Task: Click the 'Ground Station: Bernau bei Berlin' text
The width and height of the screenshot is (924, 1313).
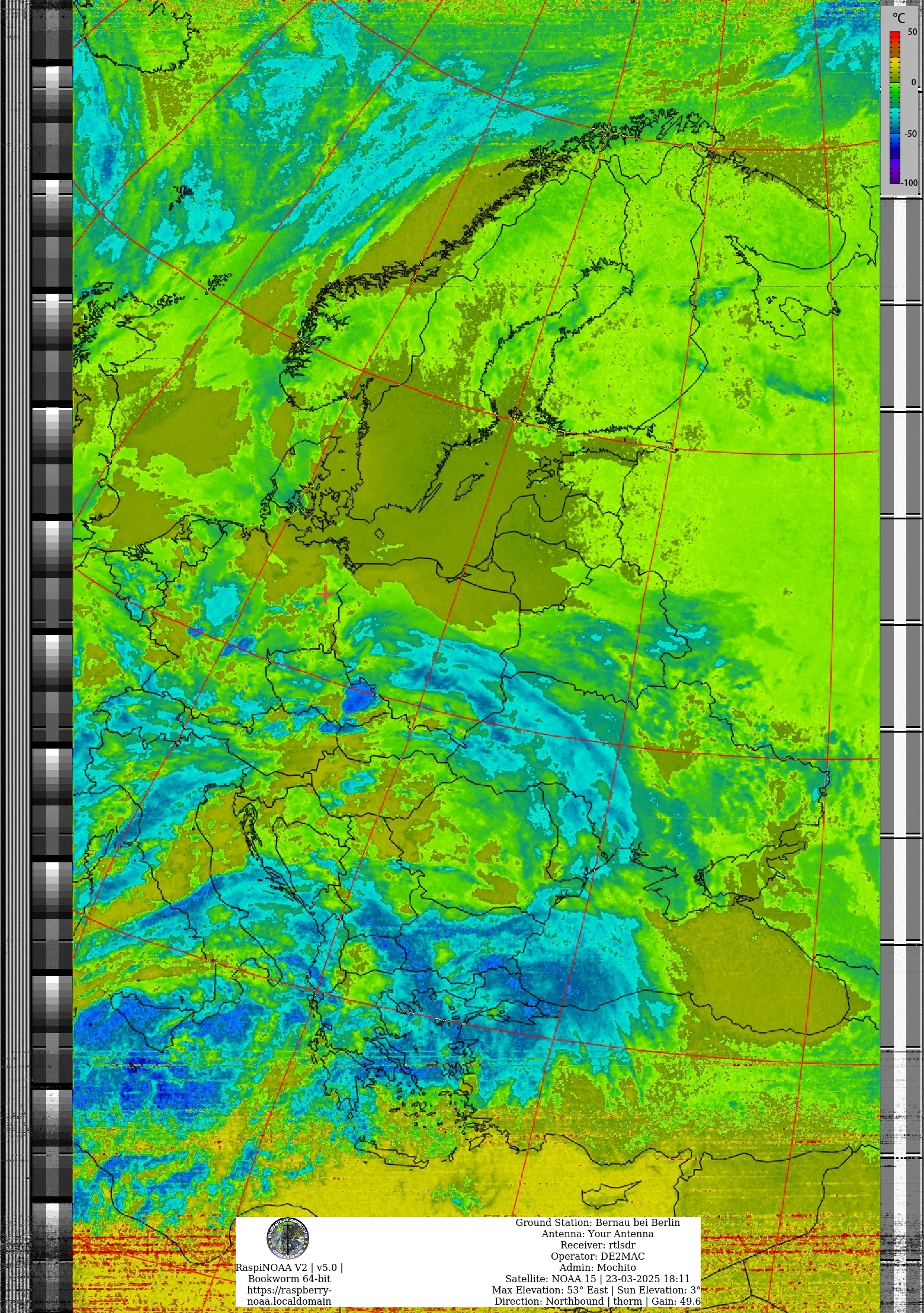Action: [598, 1222]
